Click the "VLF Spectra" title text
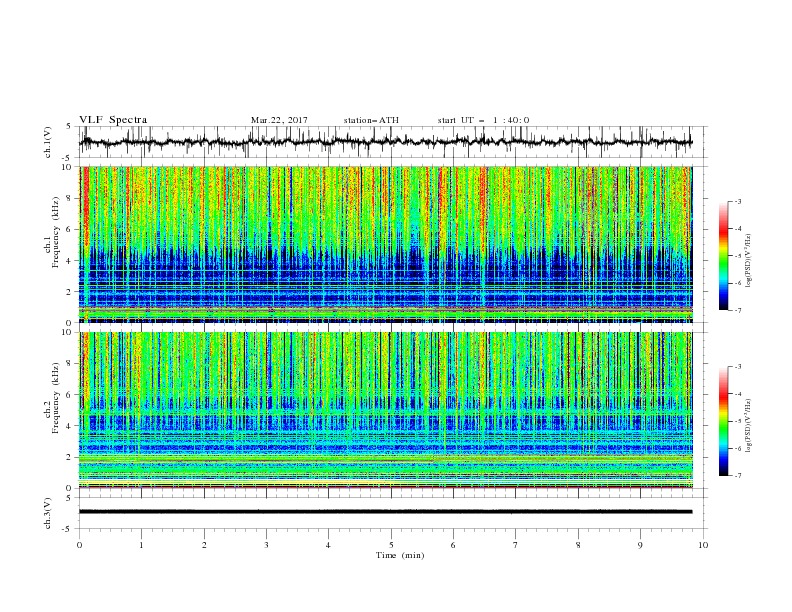Image resolution: width=792 pixels, height=612 pixels. click(x=113, y=120)
